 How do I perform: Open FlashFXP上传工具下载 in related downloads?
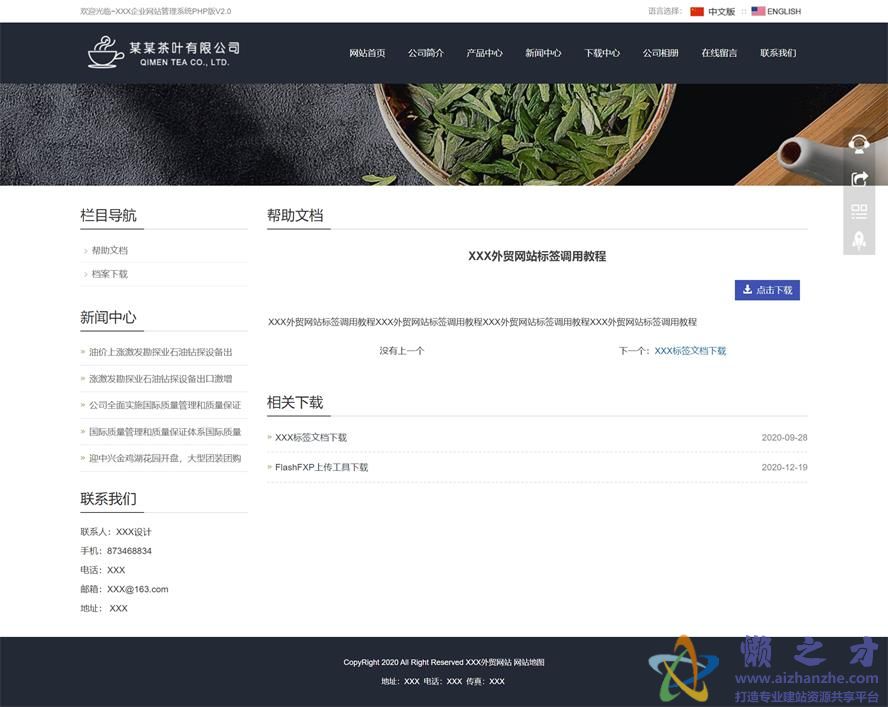[321, 467]
